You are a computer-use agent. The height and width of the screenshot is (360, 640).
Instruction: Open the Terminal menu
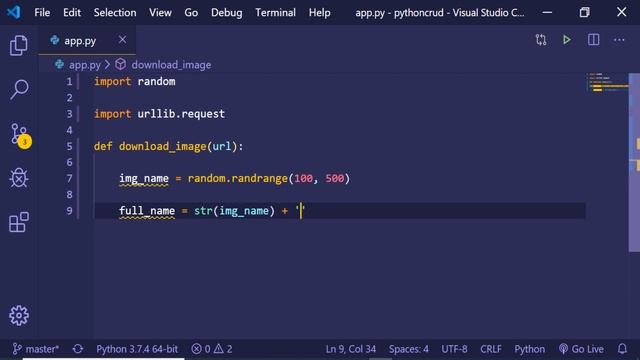point(276,13)
